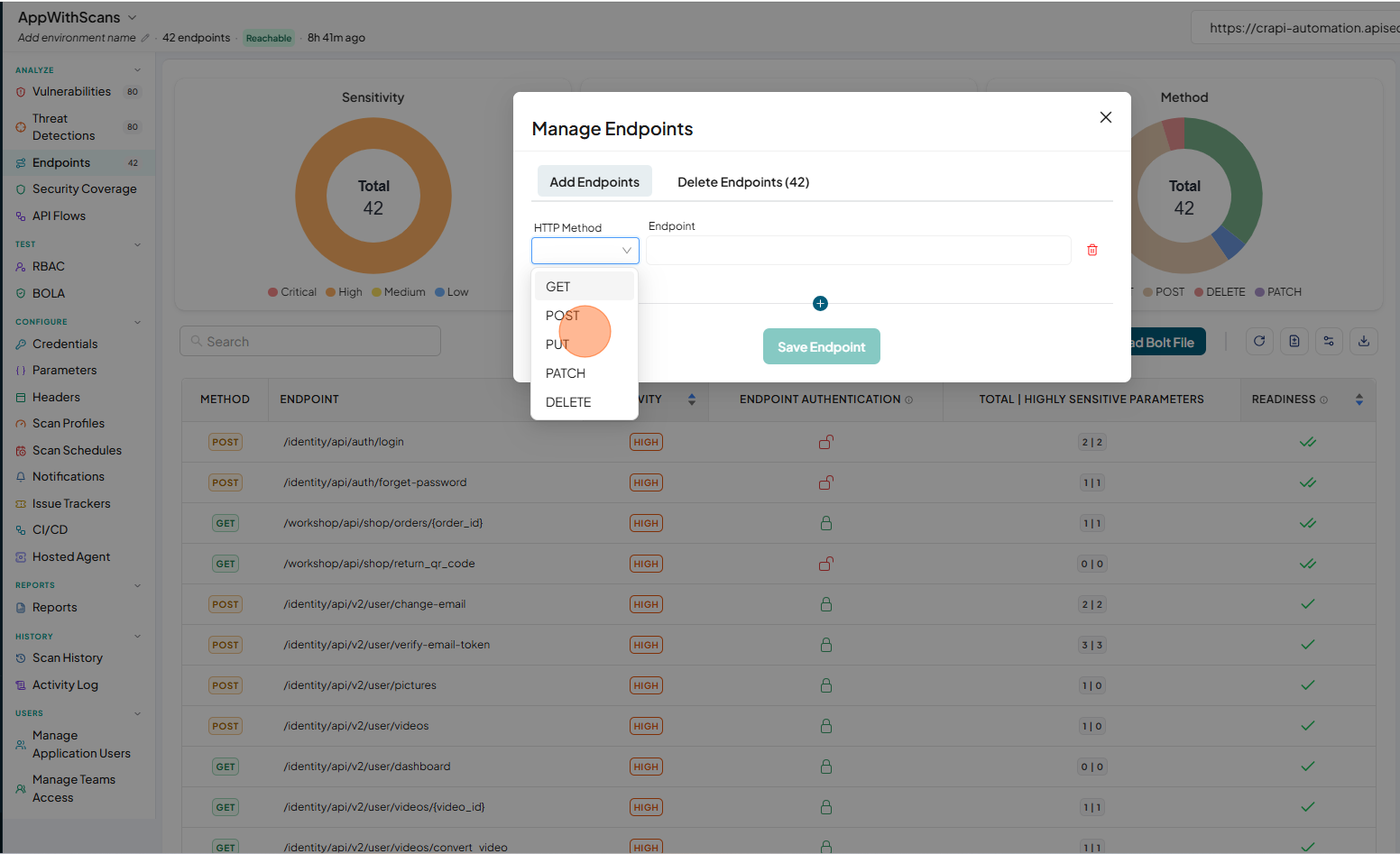Viewport: 1400px width, 854px height.
Task: Open the filter settings icon in toolbar
Action: pyautogui.click(x=1329, y=341)
